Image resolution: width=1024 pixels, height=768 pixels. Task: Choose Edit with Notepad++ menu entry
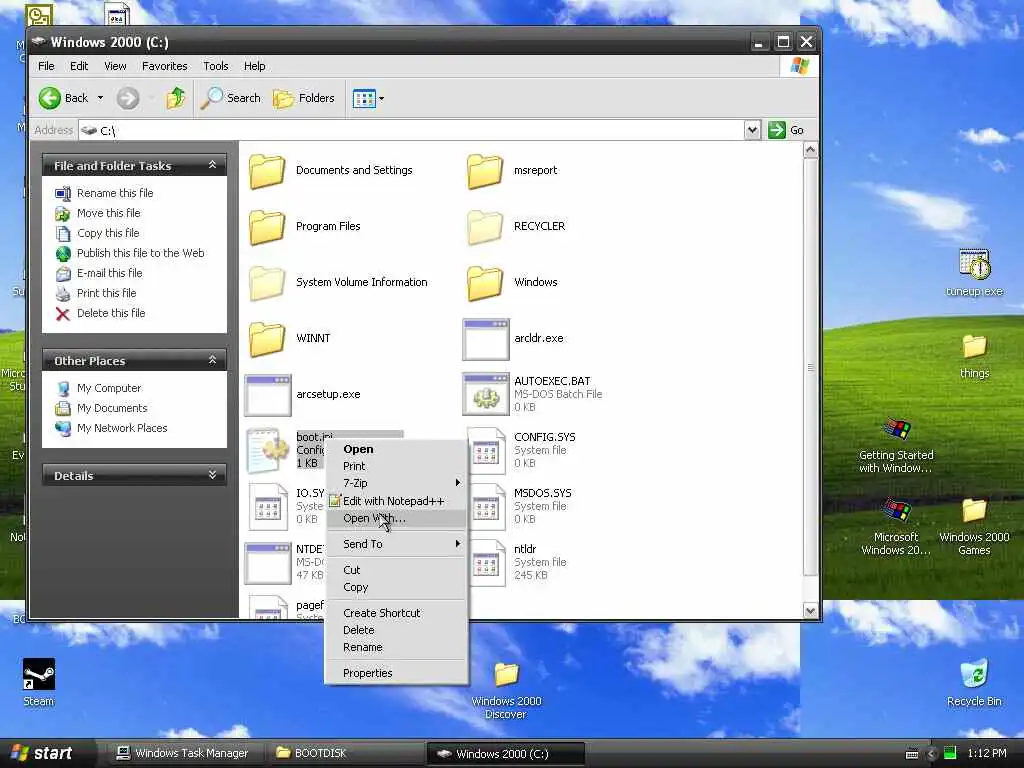[396, 501]
